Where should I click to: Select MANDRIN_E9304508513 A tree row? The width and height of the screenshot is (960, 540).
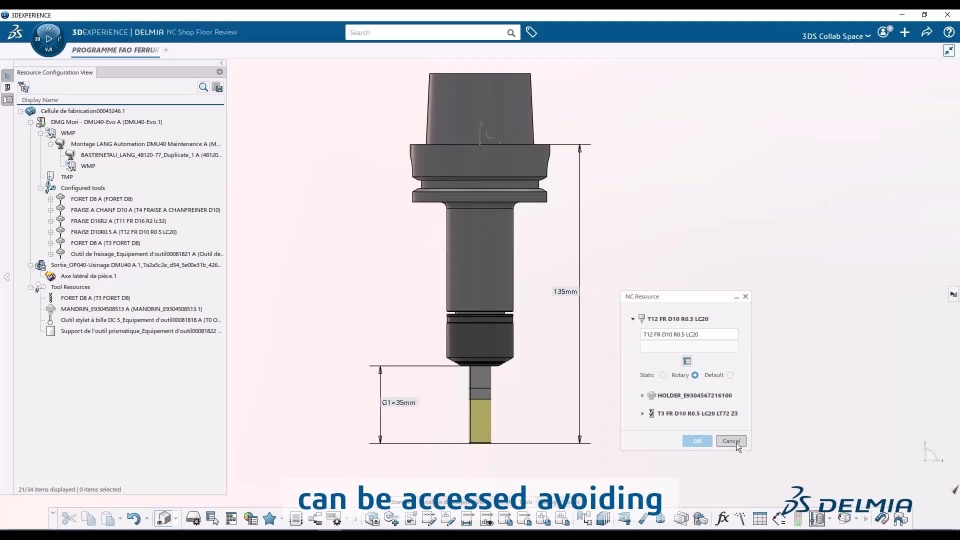coord(131,309)
